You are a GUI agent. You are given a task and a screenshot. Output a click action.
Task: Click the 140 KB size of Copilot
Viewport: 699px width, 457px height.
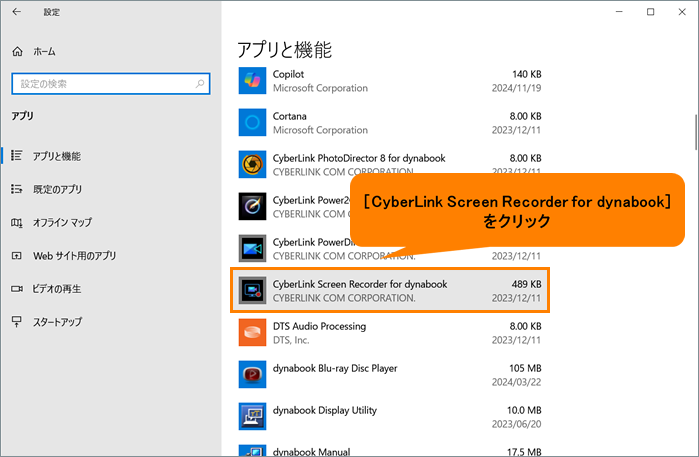click(x=526, y=74)
